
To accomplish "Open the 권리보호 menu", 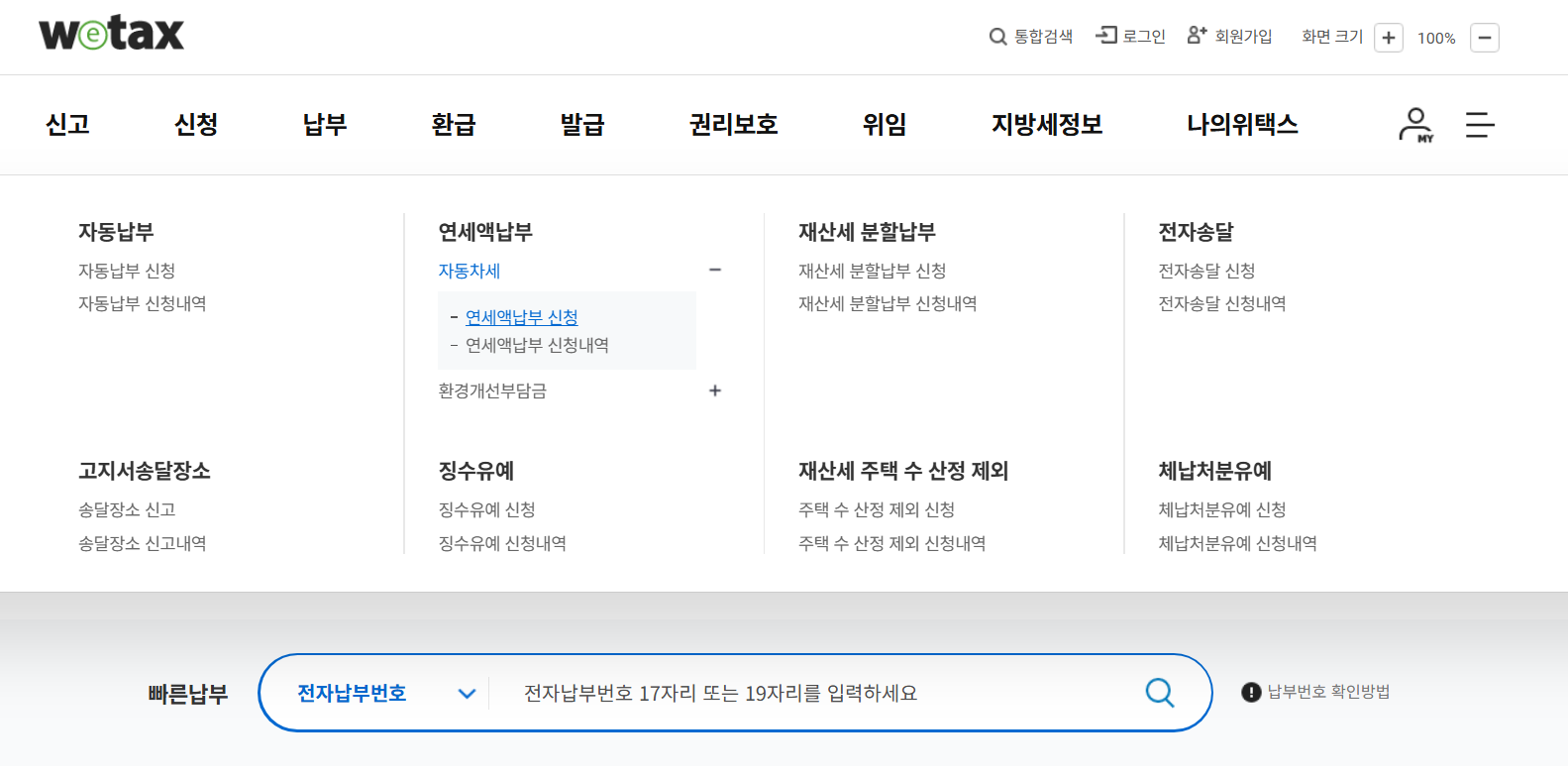I will [x=734, y=125].
